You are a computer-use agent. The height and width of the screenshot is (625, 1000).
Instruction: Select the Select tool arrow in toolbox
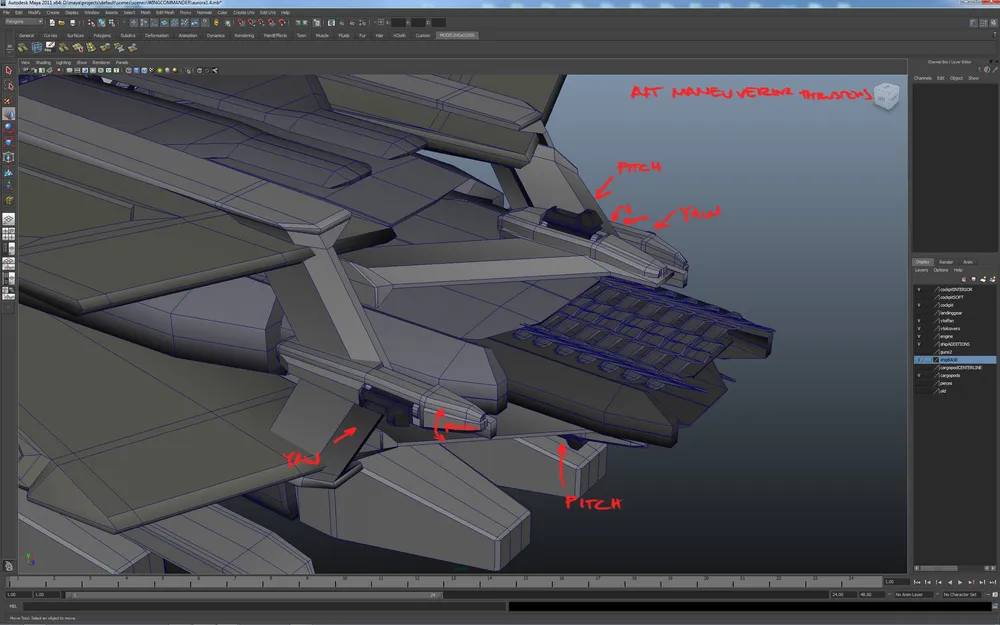(x=8, y=71)
